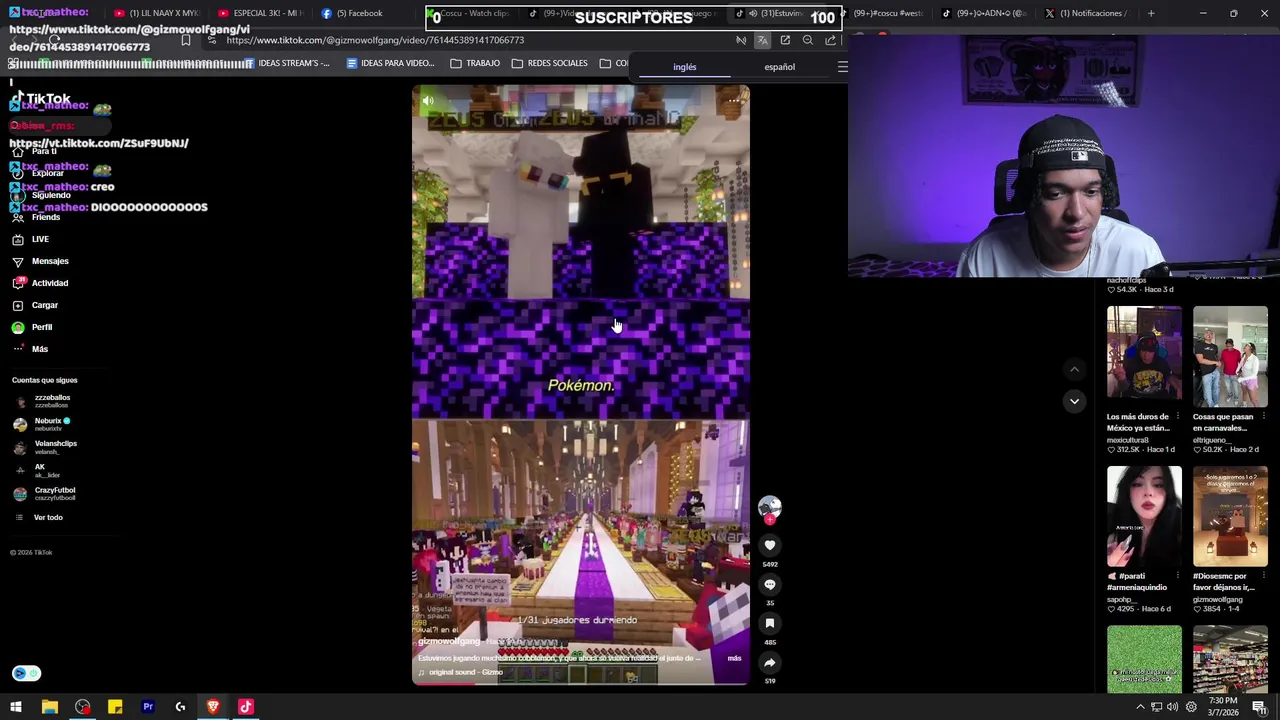The height and width of the screenshot is (720, 1280).
Task: Open File Explorer from the taskbar
Action: (x=49, y=707)
